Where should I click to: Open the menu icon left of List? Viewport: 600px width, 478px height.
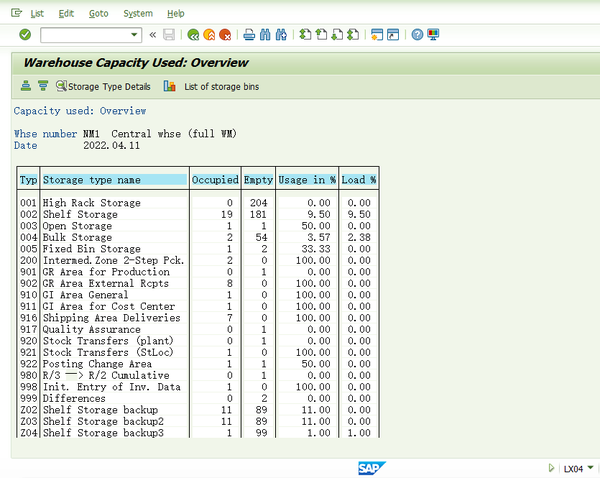point(16,13)
